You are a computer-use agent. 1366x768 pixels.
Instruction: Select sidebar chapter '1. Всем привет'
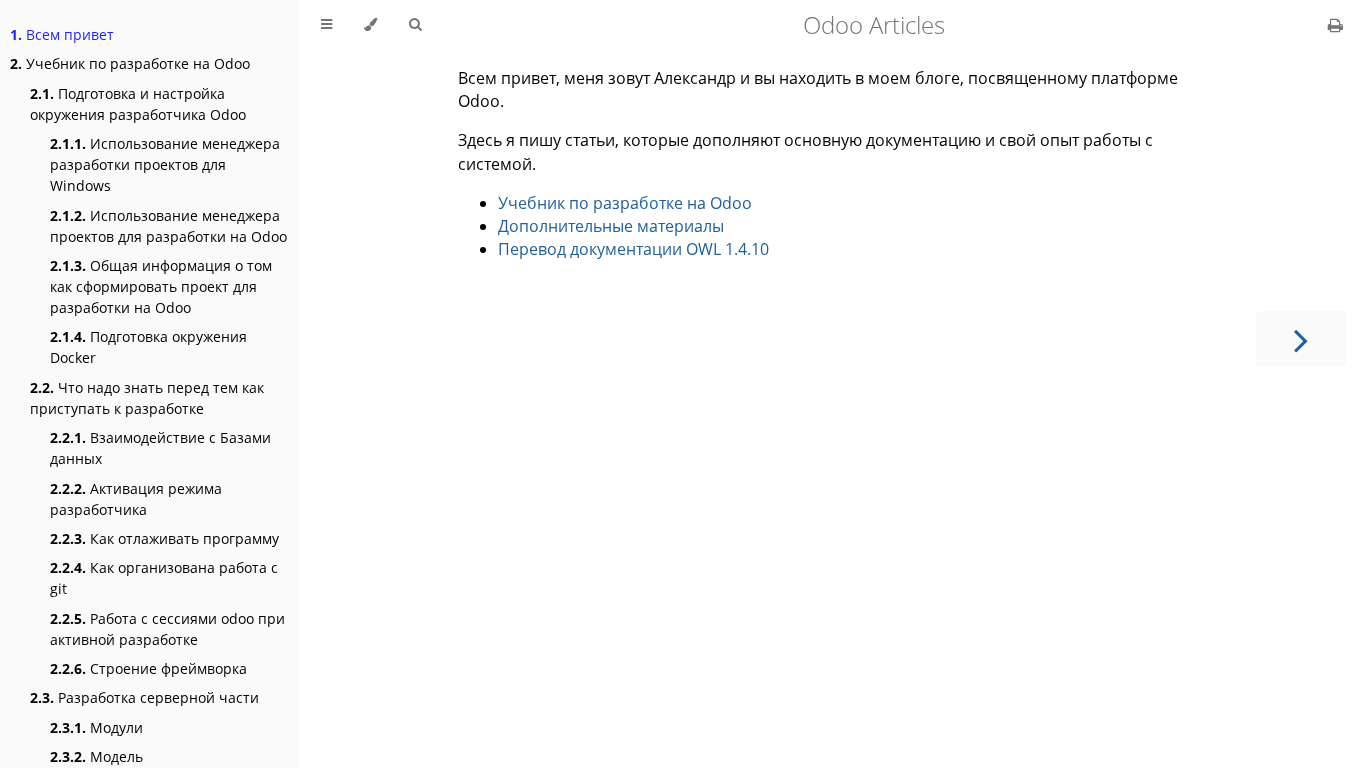62,35
